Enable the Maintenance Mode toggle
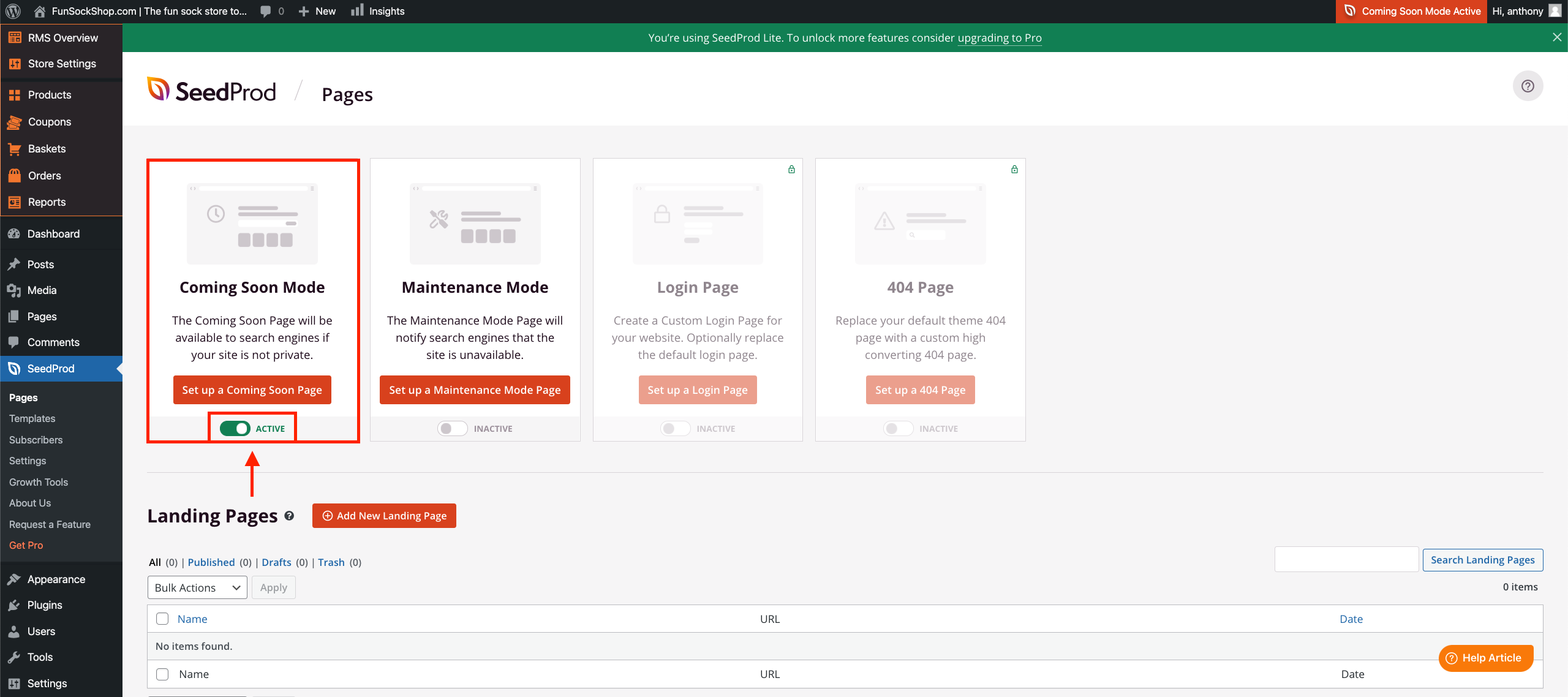1568x697 pixels. tap(452, 428)
